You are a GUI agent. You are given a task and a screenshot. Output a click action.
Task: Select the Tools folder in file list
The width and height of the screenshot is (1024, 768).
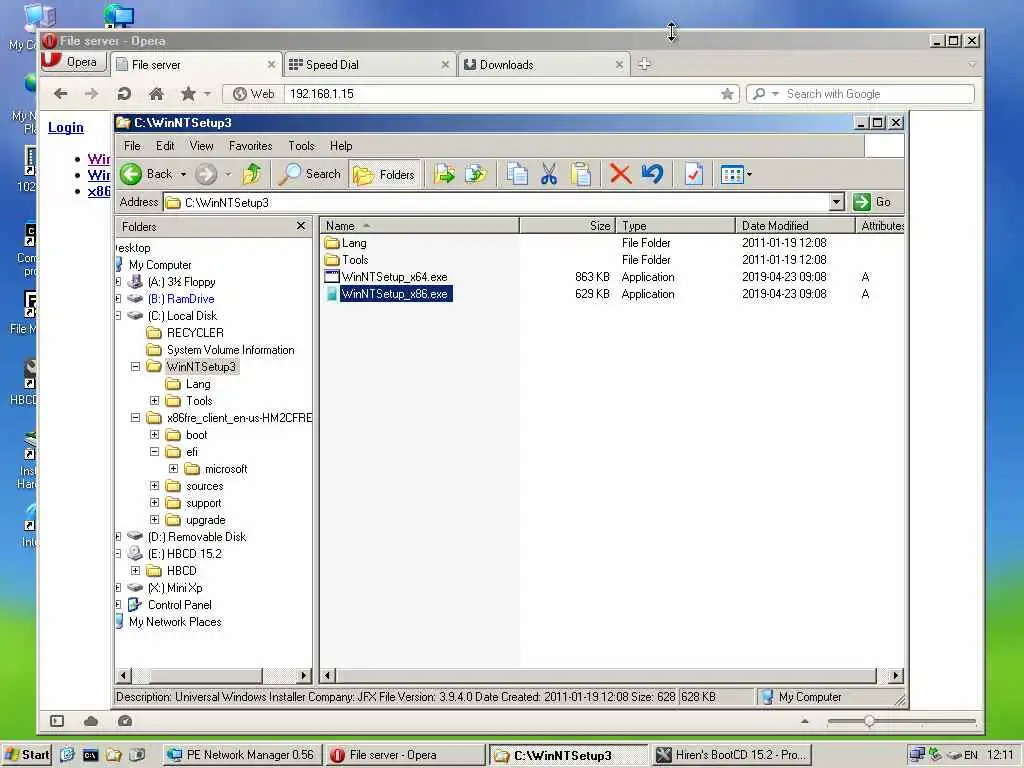[355, 260]
